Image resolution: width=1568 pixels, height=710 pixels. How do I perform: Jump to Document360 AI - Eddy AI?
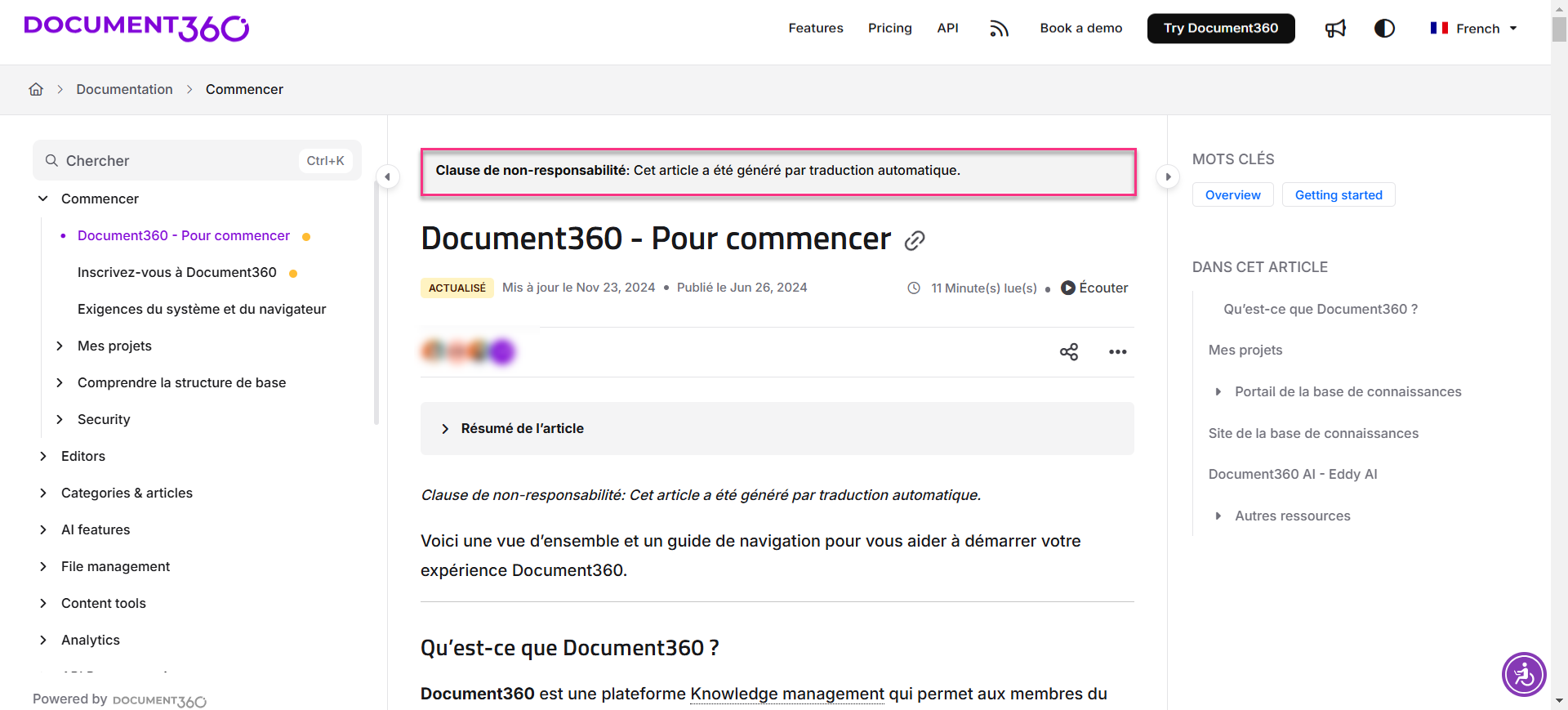[1293, 474]
